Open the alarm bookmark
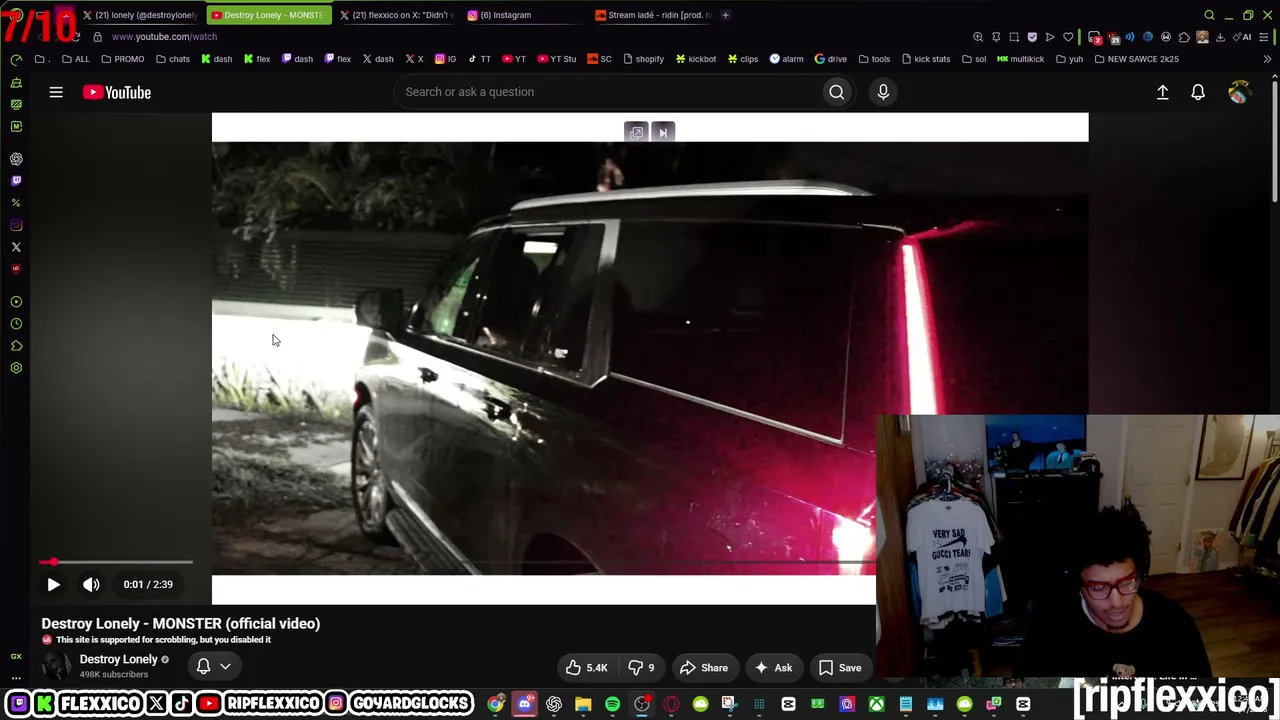The image size is (1280, 720). [x=786, y=59]
